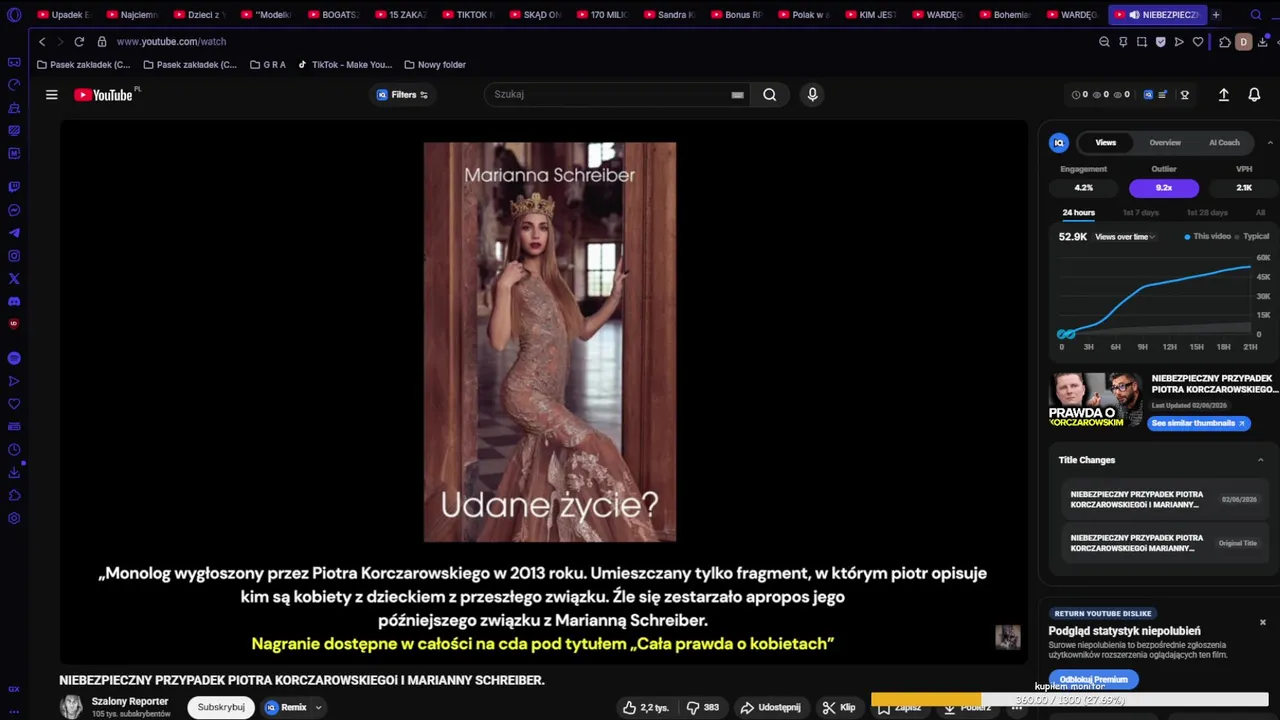Screen dimensions: 1280x720
Task: Select the 1st 7 days range tab
Action: [1140, 213]
